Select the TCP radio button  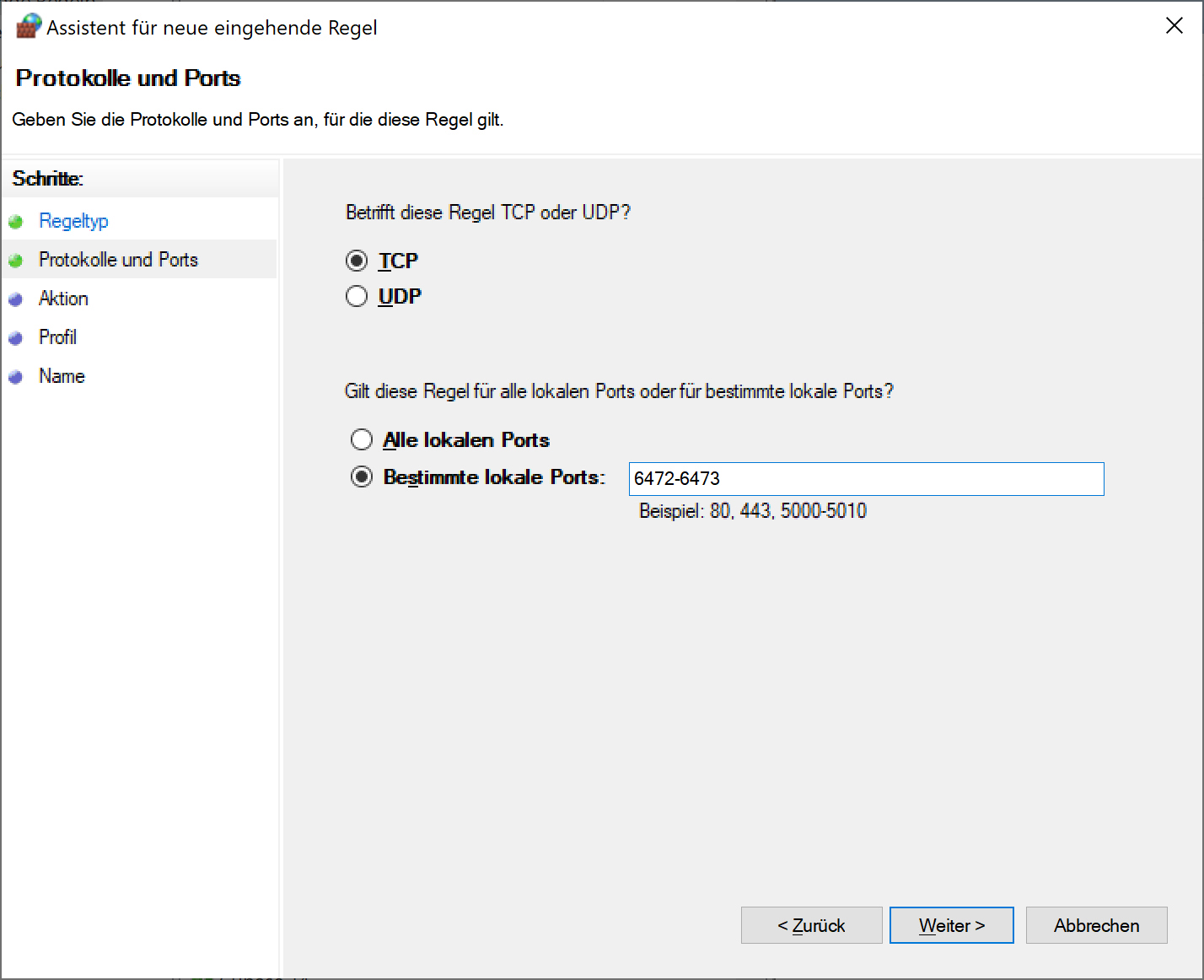(x=357, y=261)
